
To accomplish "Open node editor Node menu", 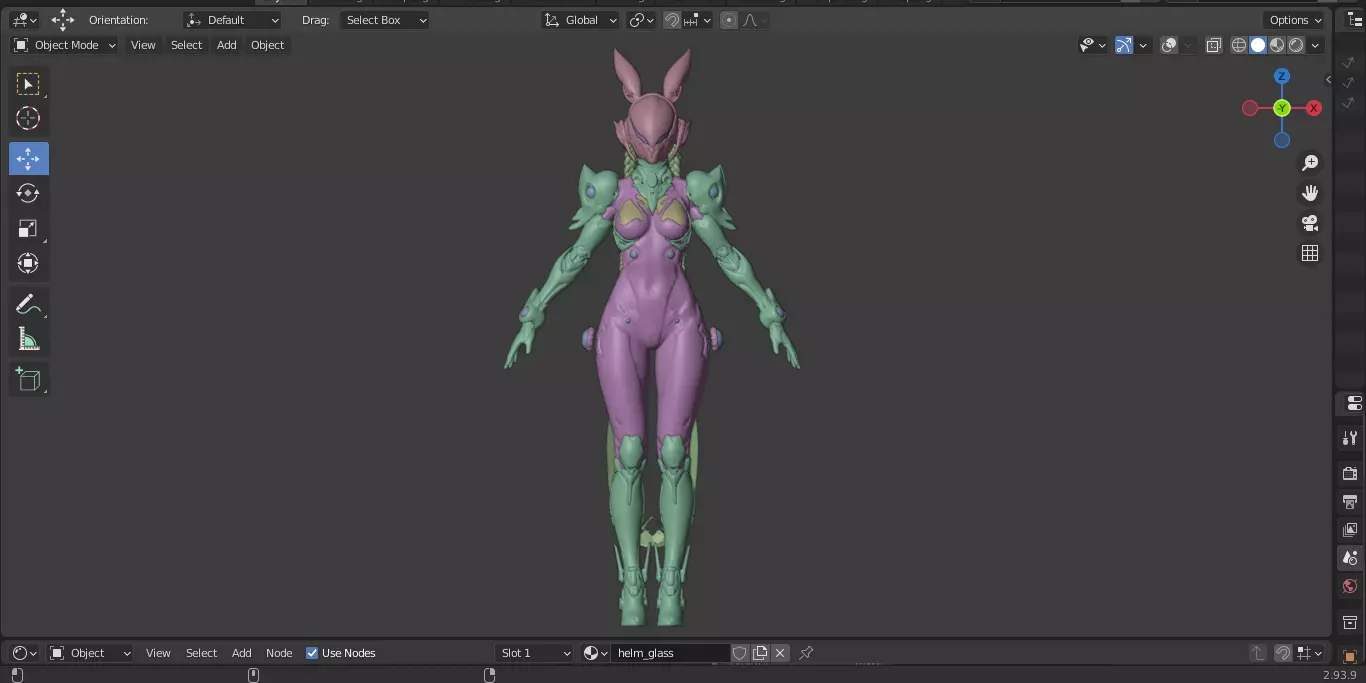I will pyautogui.click(x=279, y=653).
